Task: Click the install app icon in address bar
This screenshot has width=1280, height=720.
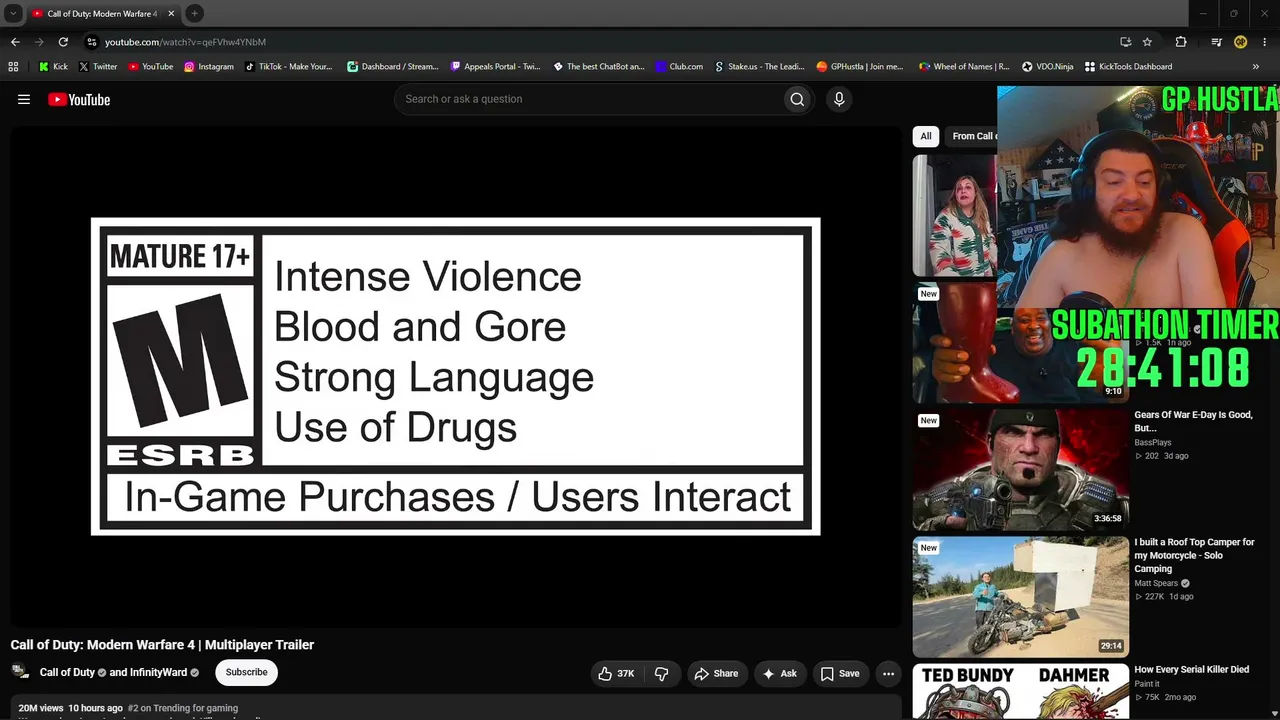Action: pyautogui.click(x=1125, y=42)
